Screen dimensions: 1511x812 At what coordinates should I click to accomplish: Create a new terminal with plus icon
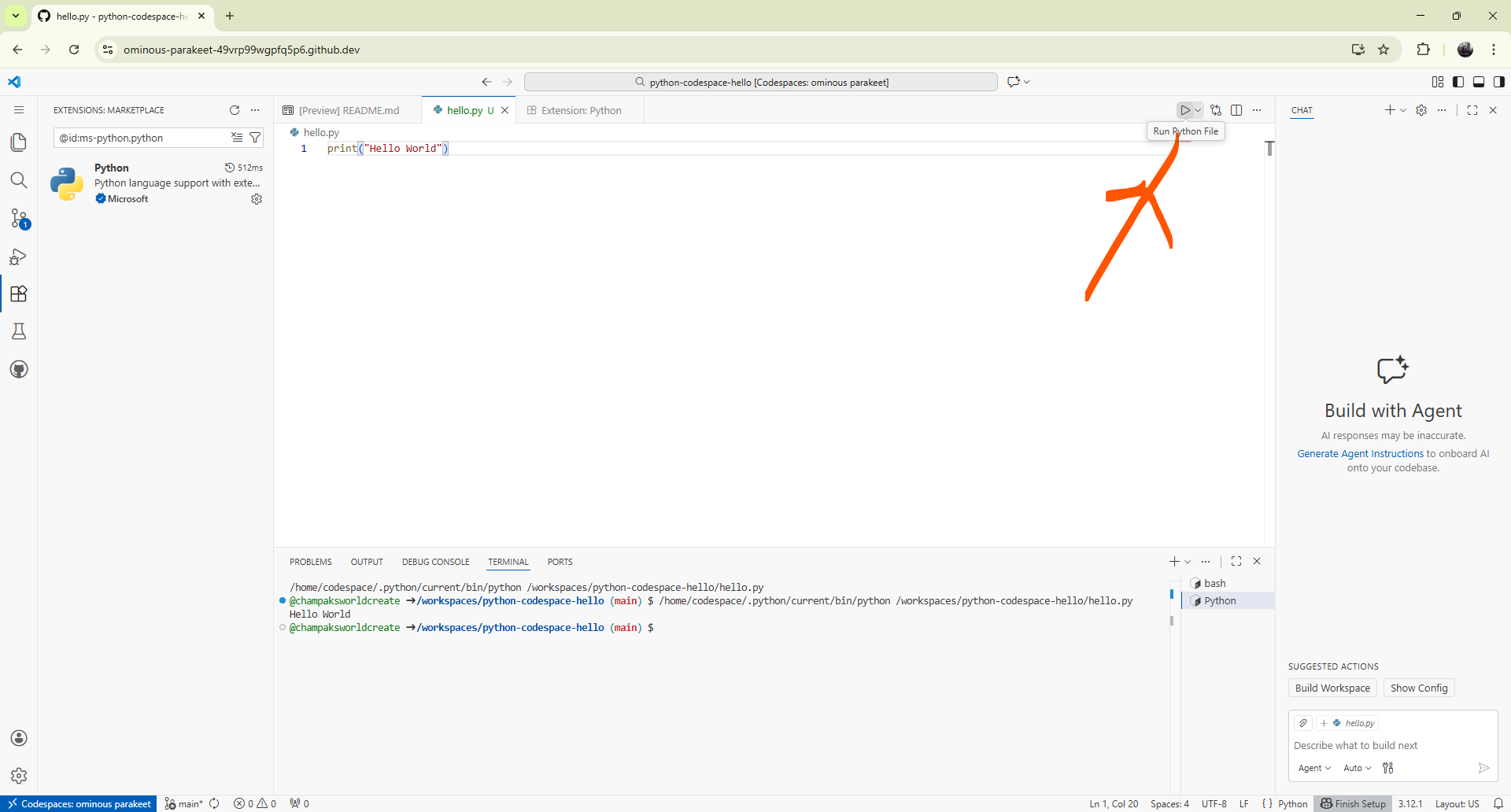[1174, 561]
